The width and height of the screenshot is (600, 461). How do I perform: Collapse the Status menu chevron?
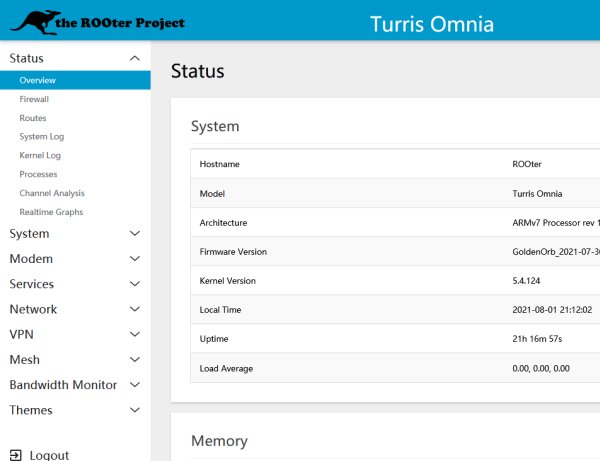135,58
